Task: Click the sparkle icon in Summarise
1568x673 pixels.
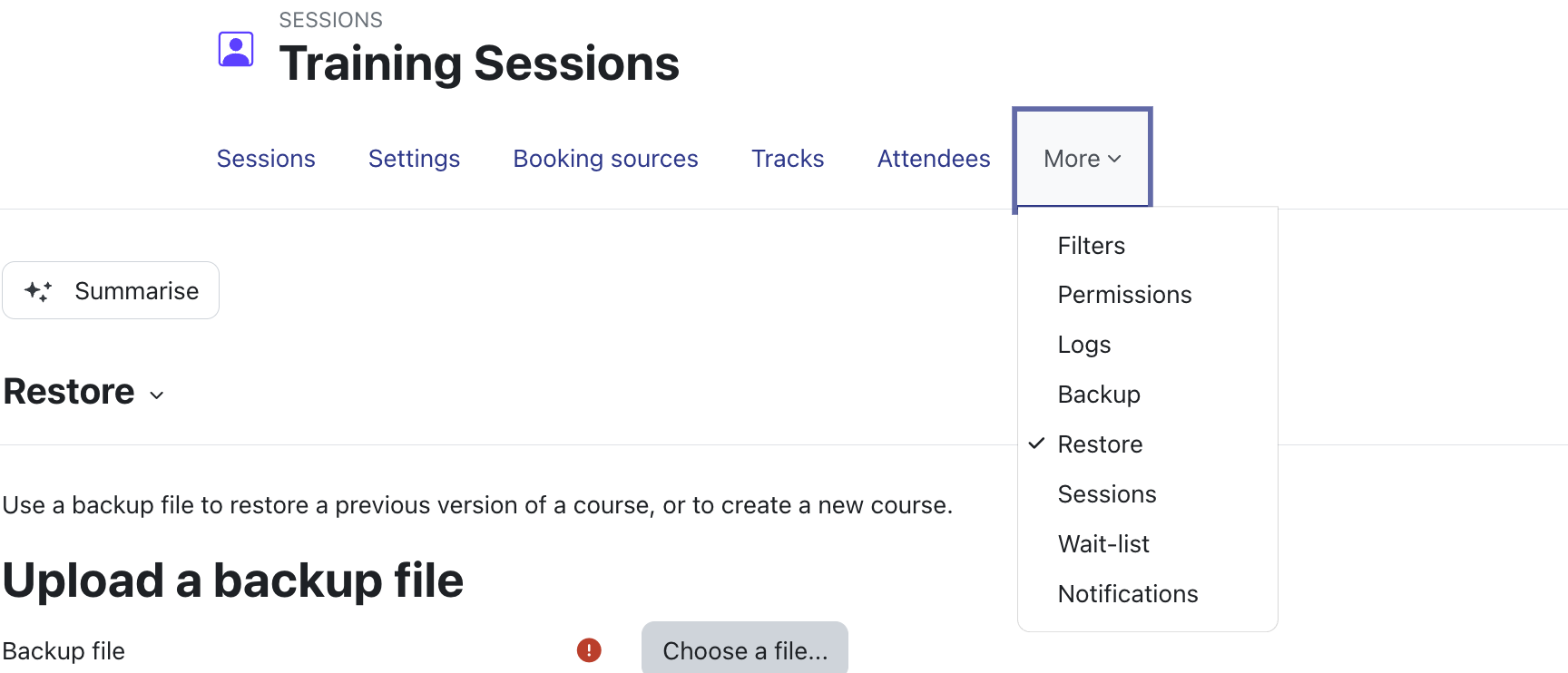Action: point(38,291)
